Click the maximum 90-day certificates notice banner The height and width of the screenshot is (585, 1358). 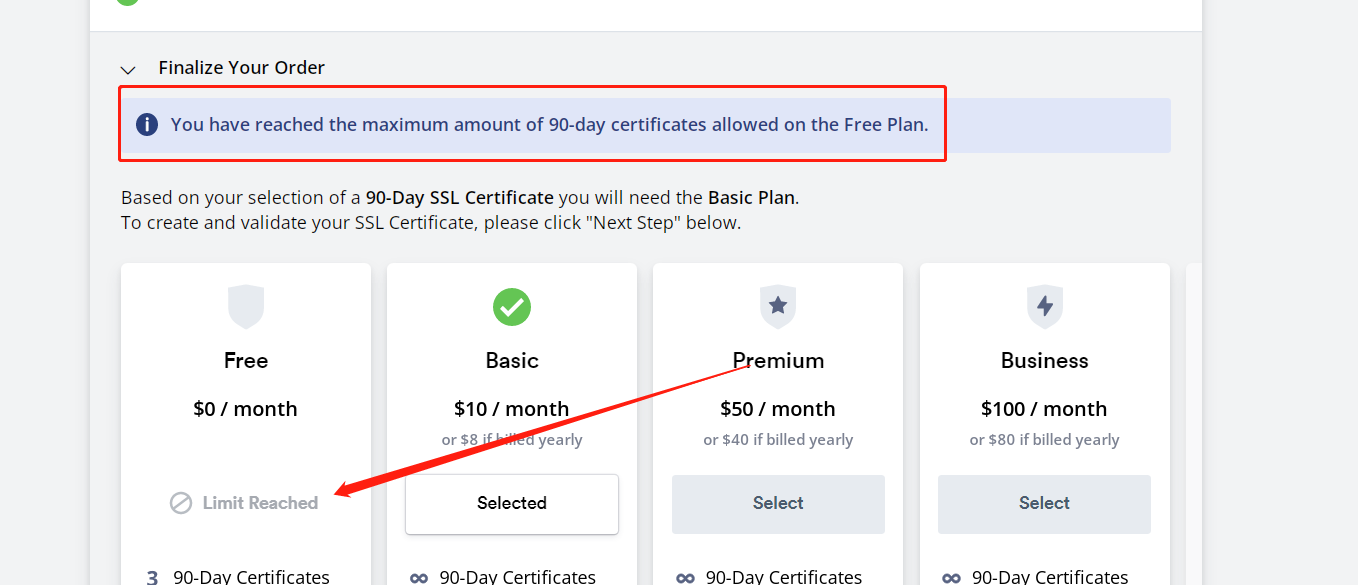tap(646, 125)
